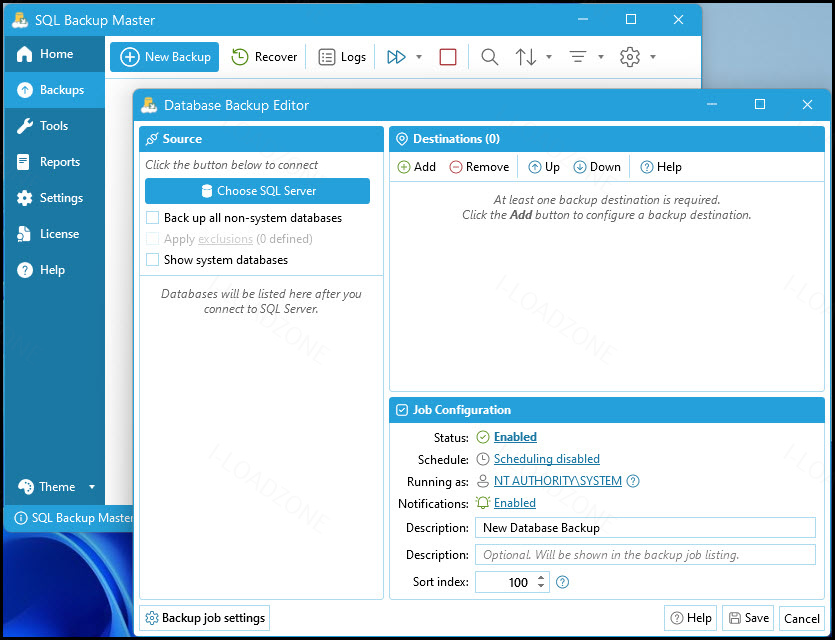Image resolution: width=835 pixels, height=640 pixels.
Task: Expand the filter dropdown arrow
Action: (601, 57)
